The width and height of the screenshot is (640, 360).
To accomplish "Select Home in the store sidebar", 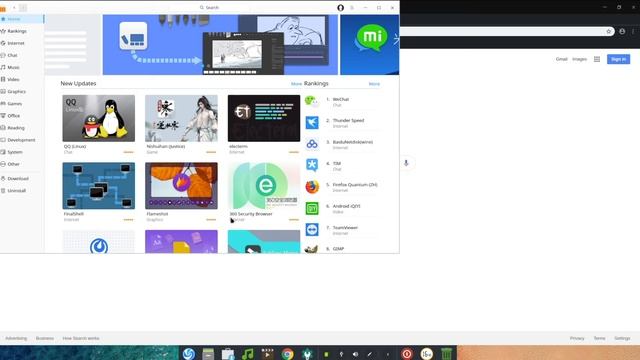I will point(22,19).
